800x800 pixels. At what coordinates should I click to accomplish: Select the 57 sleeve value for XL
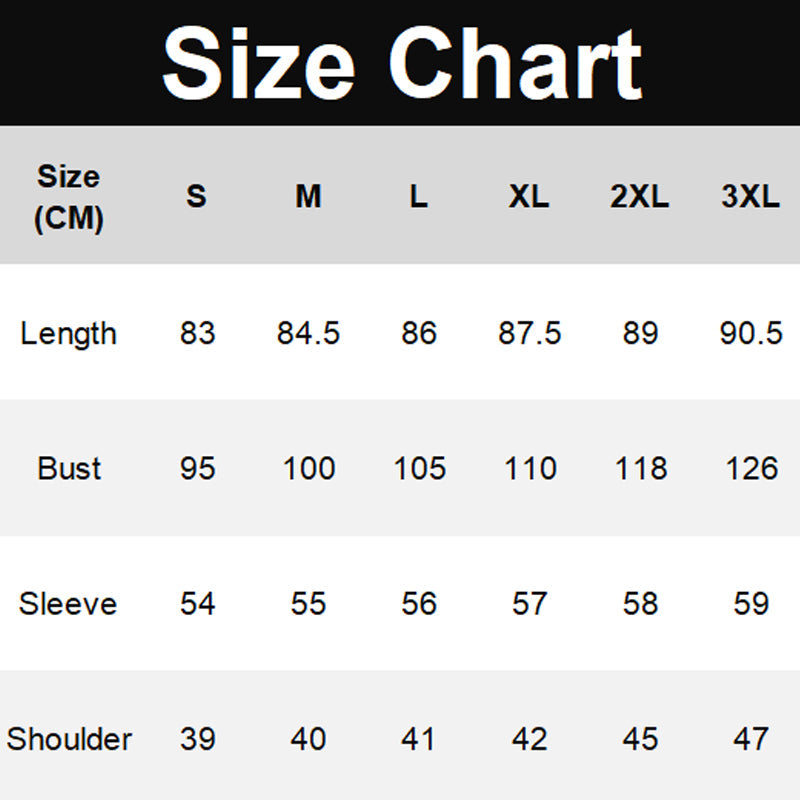[x=529, y=604]
